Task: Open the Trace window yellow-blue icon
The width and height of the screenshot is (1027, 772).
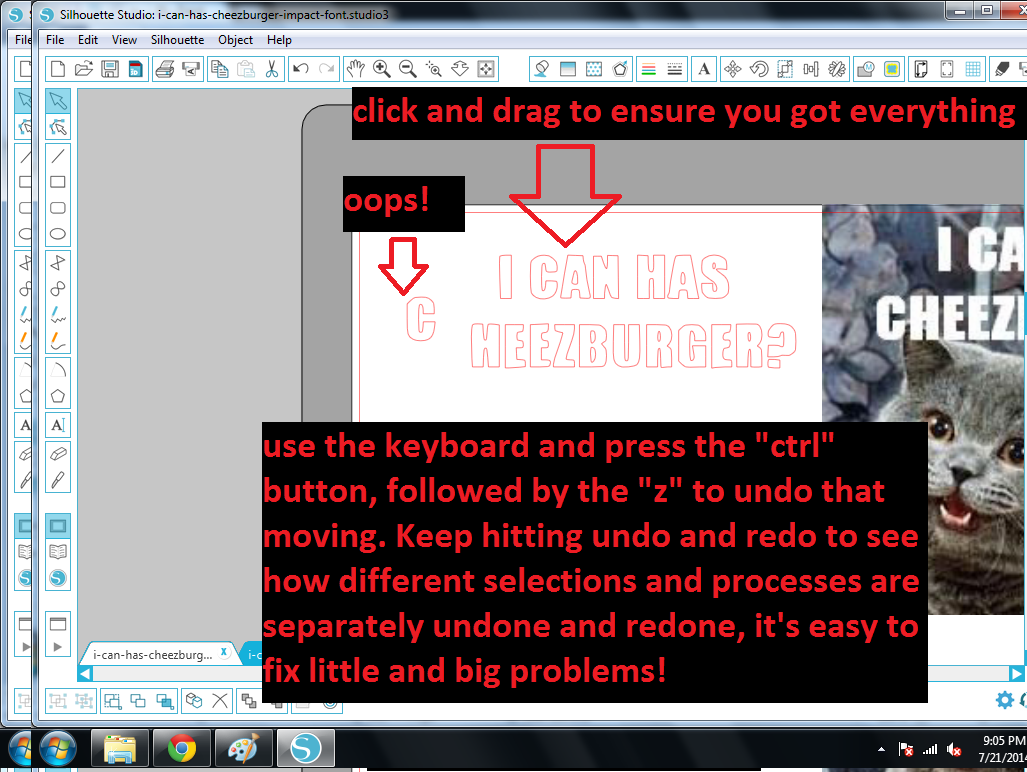Action: [x=891, y=69]
